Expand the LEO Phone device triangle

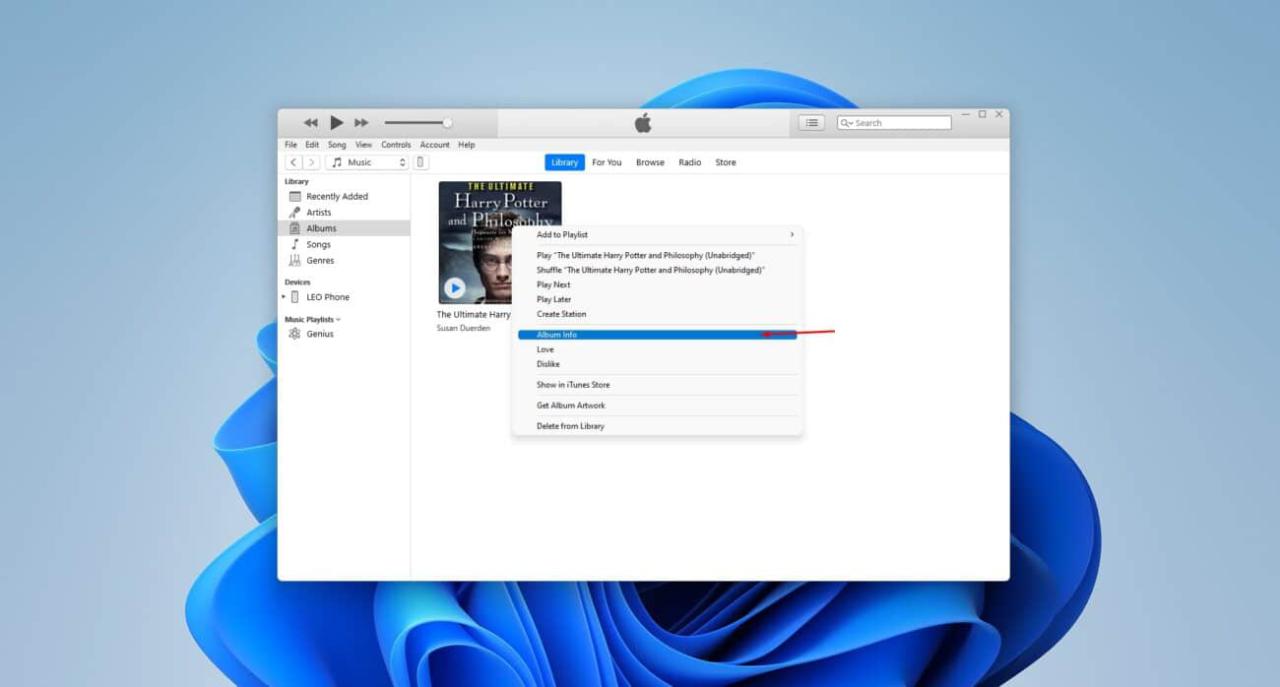click(284, 297)
